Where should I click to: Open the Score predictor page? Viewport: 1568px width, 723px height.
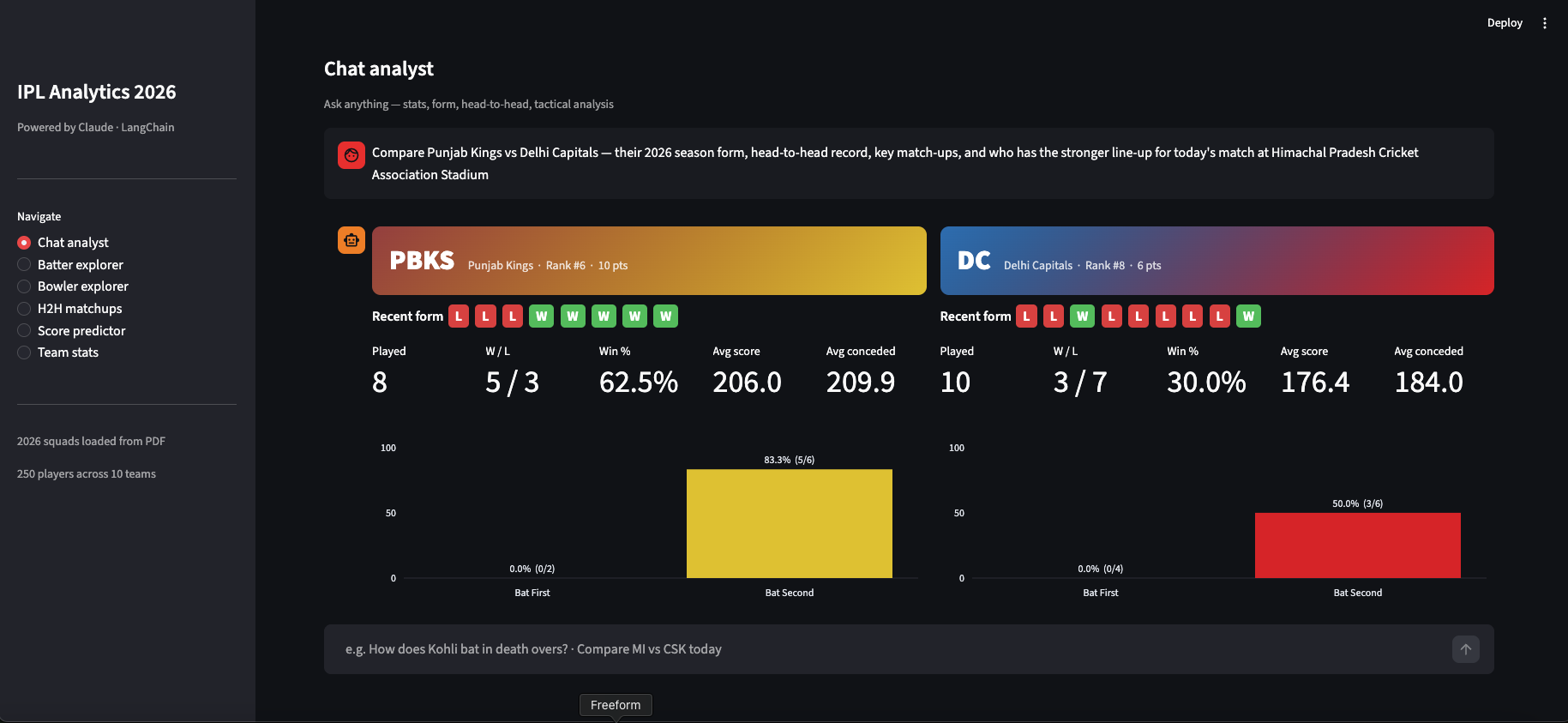coord(71,331)
